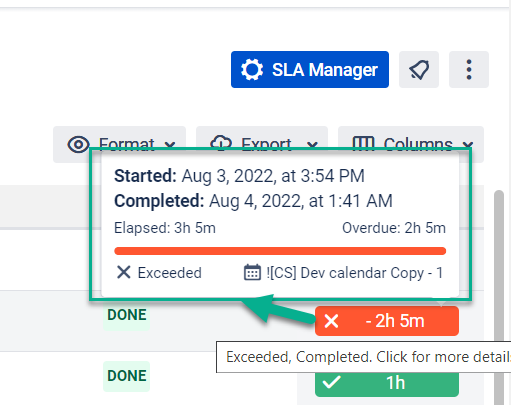Screen dimensions: 511x405
Task: Expand the Export dropdown chevron
Action: pyautogui.click(x=312, y=145)
